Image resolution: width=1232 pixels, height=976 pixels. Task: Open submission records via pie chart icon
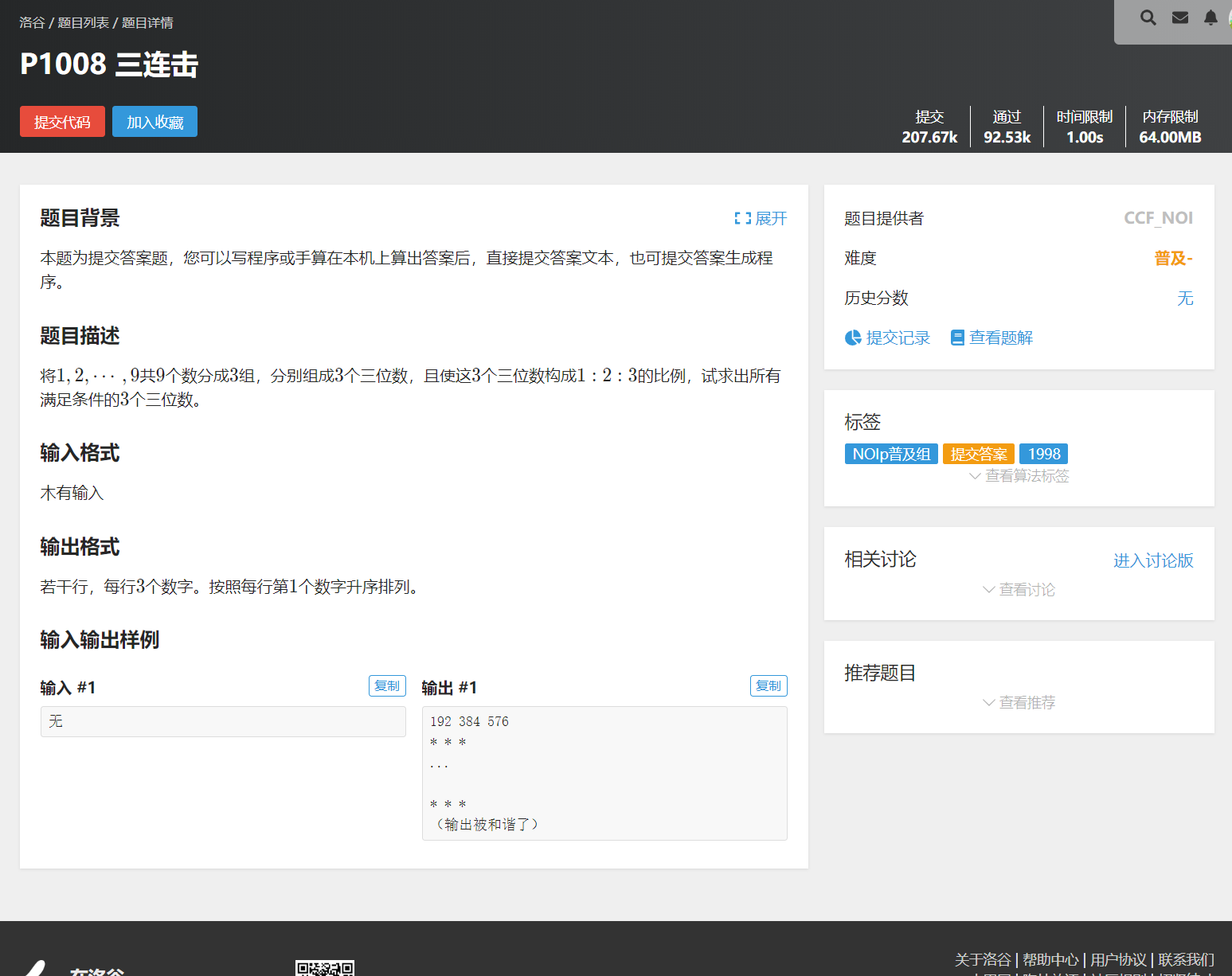click(887, 337)
